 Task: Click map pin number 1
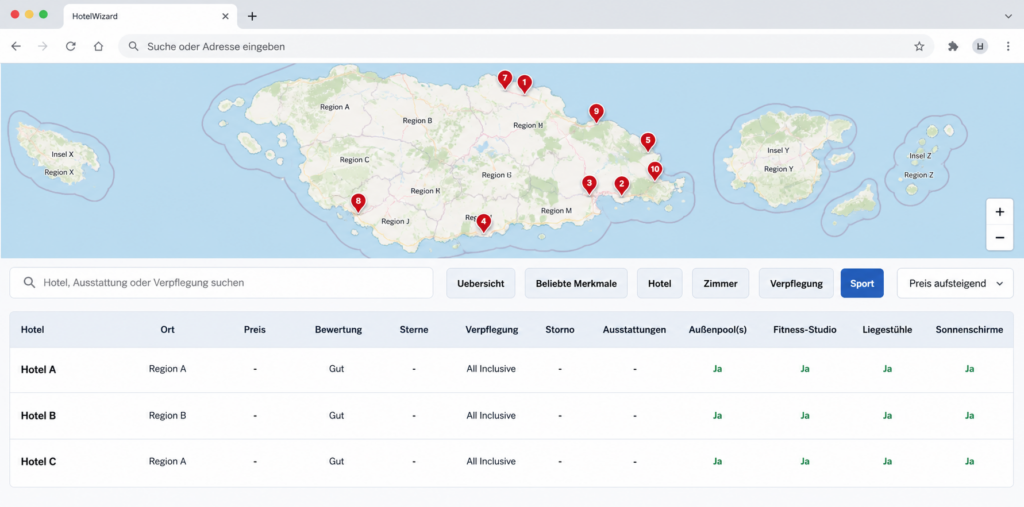pyautogui.click(x=524, y=84)
